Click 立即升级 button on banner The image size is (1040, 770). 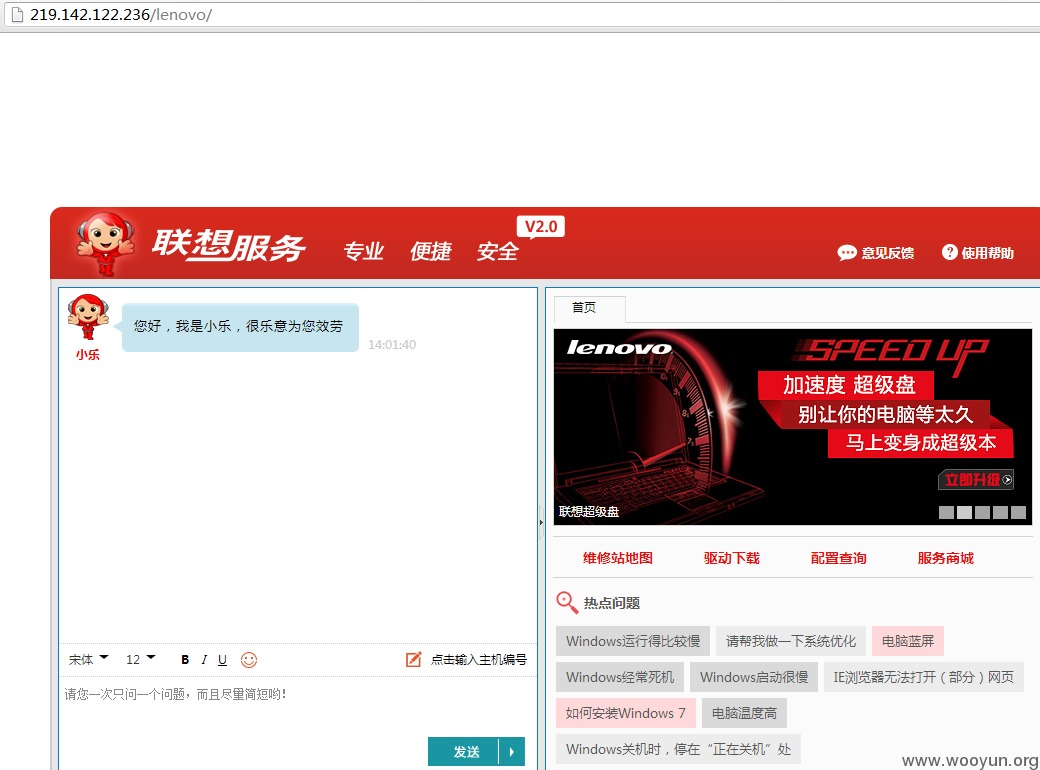(x=976, y=480)
